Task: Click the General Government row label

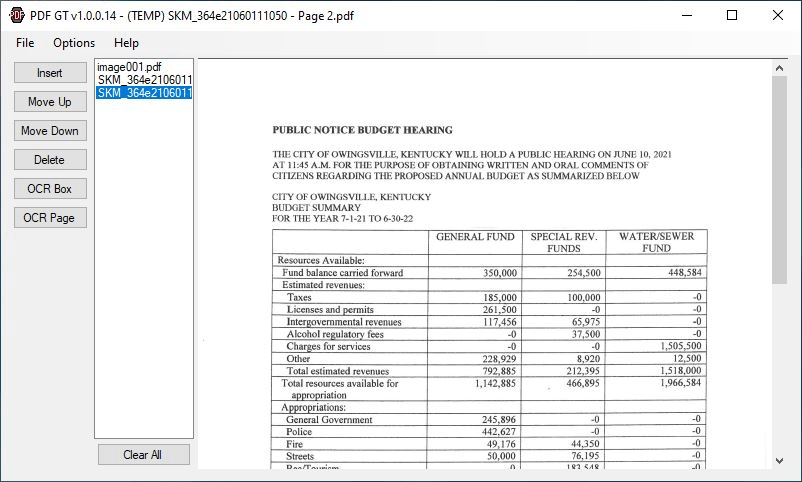Action: [329, 420]
